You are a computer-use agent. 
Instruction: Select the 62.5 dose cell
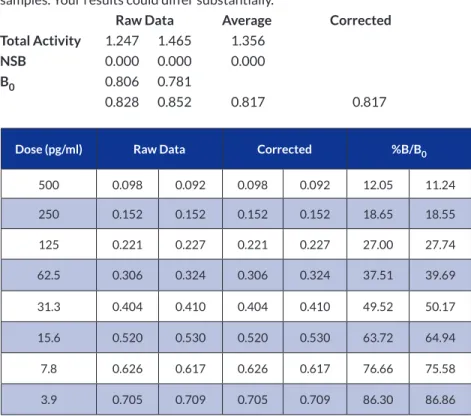pos(49,275)
